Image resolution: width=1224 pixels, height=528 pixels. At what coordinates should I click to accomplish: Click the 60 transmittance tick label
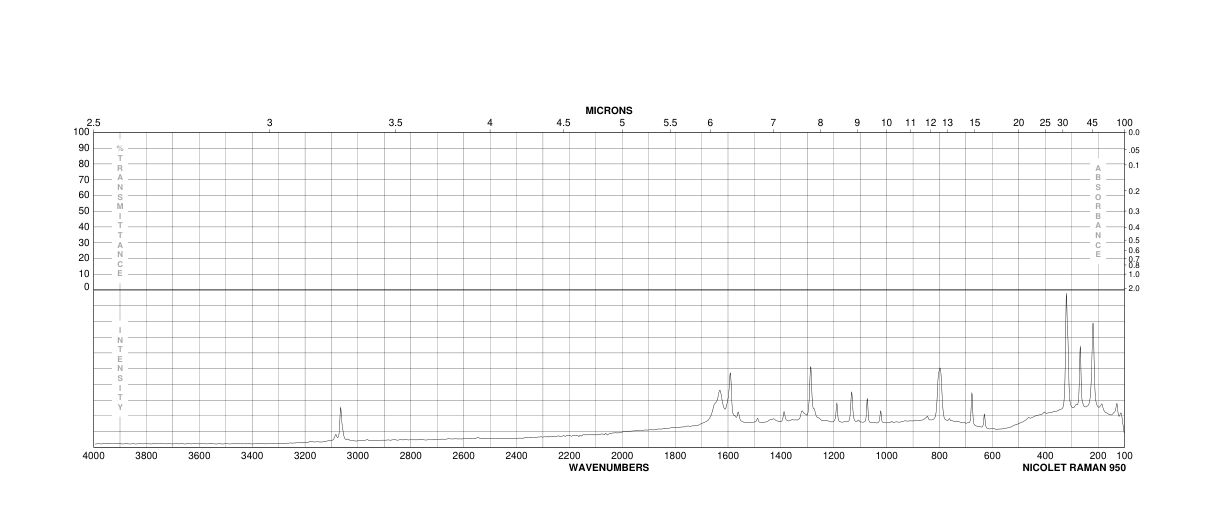82,195
